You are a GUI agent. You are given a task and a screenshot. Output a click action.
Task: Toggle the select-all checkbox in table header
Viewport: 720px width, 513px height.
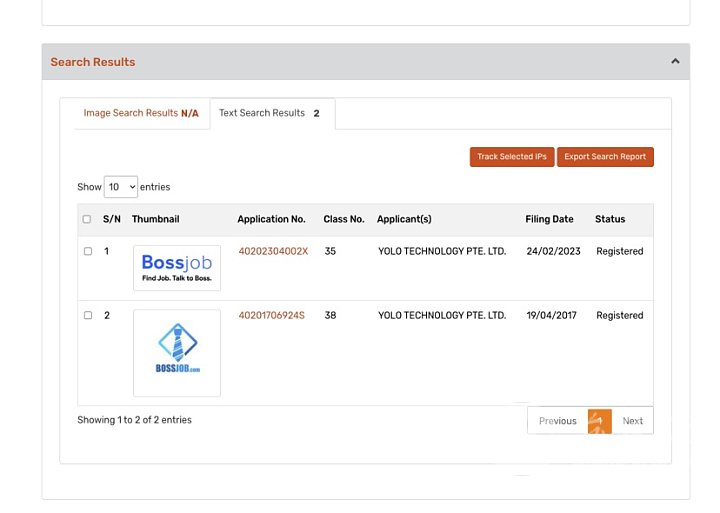(x=87, y=219)
